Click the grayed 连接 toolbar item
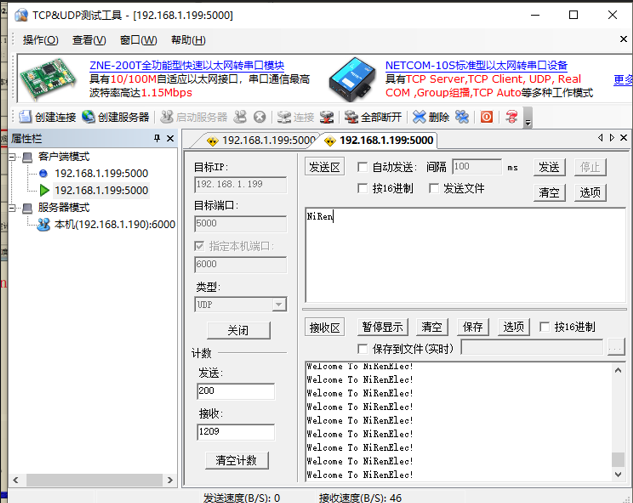Screen dimensions: 633x503 [296, 117]
